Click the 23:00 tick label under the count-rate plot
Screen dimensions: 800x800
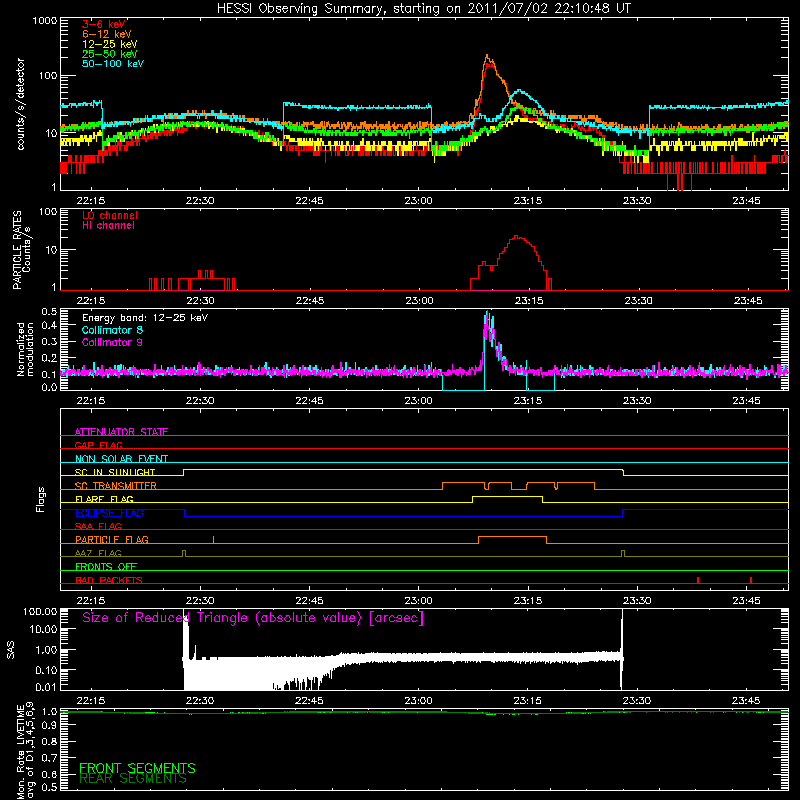(x=418, y=201)
